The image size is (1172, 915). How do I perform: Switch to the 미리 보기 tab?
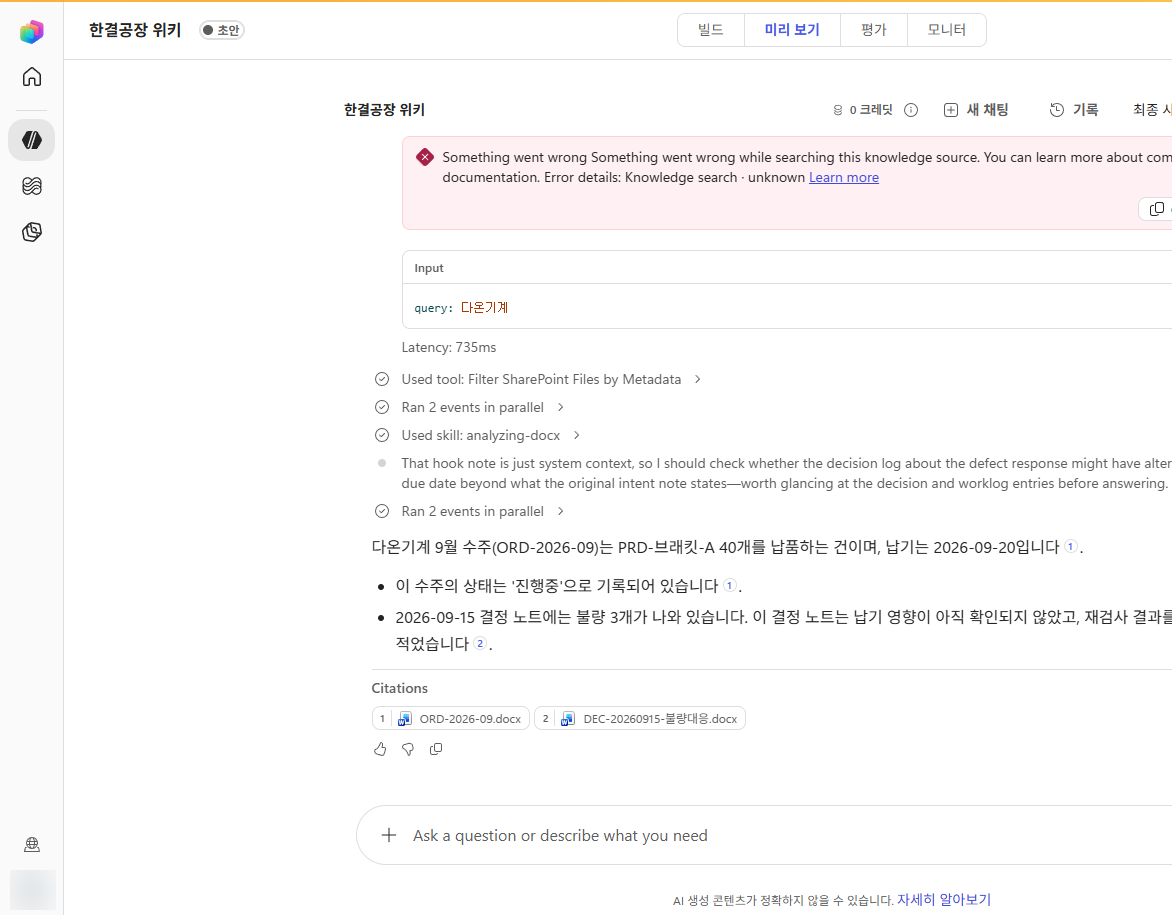pos(792,30)
